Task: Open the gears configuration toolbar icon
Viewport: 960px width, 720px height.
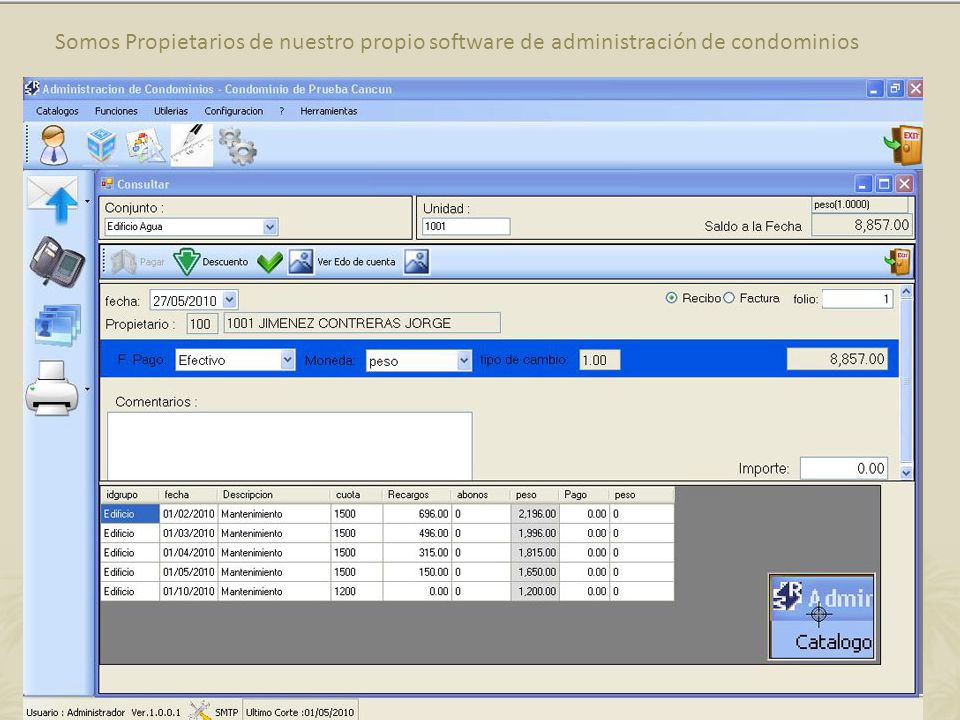Action: click(x=238, y=146)
